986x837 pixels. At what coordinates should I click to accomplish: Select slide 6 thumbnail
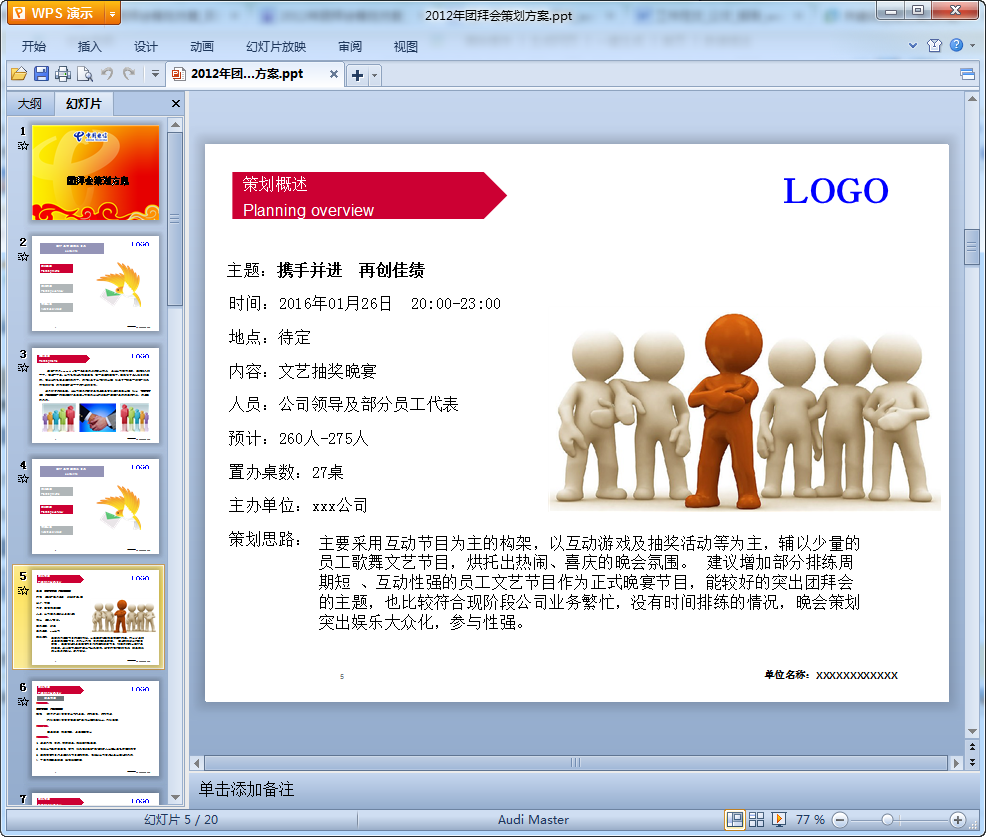click(x=96, y=728)
